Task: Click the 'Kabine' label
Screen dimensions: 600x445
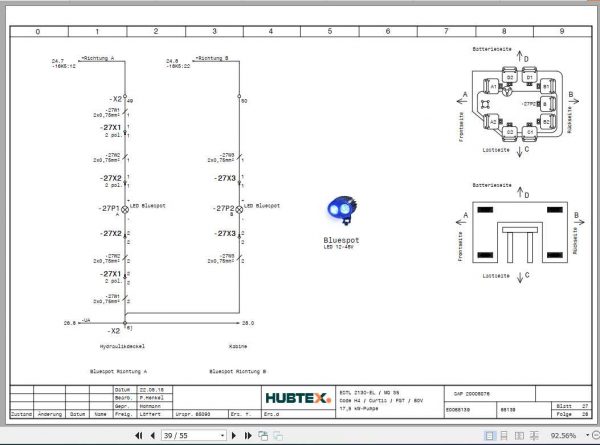Action: [238, 346]
